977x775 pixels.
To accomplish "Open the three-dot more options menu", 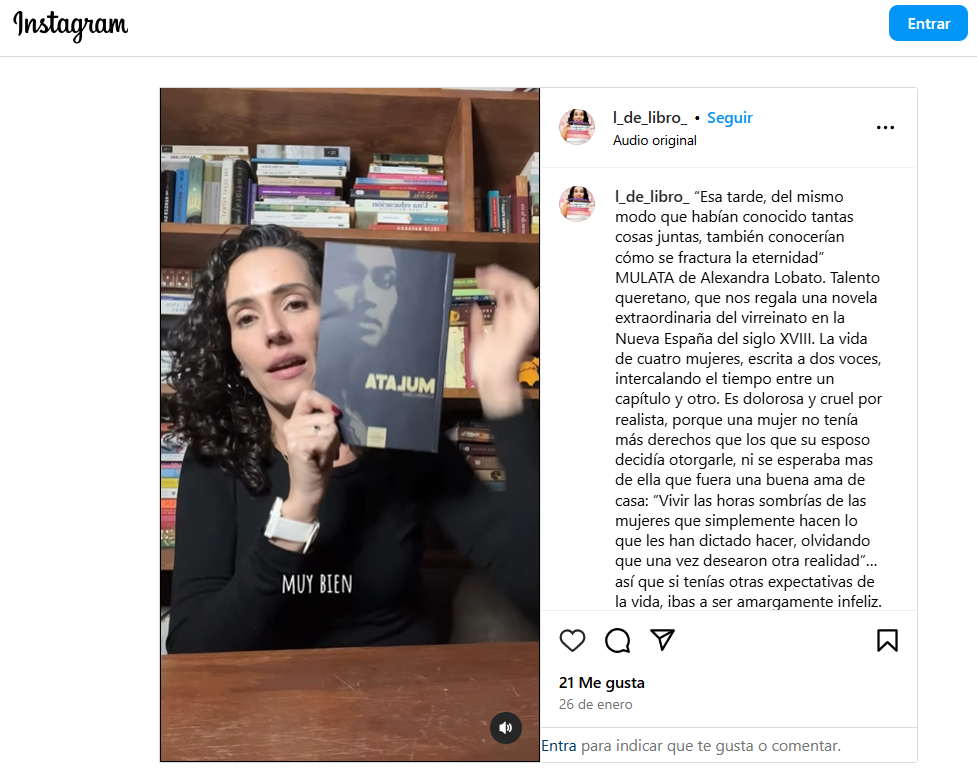I will (x=885, y=127).
